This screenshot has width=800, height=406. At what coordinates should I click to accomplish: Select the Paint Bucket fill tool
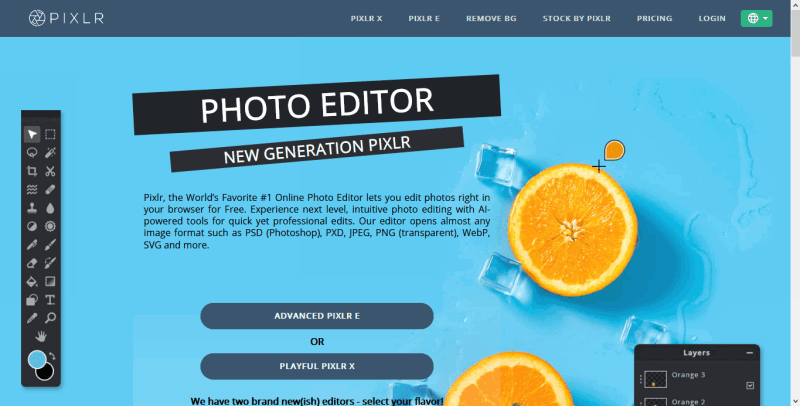(x=32, y=282)
